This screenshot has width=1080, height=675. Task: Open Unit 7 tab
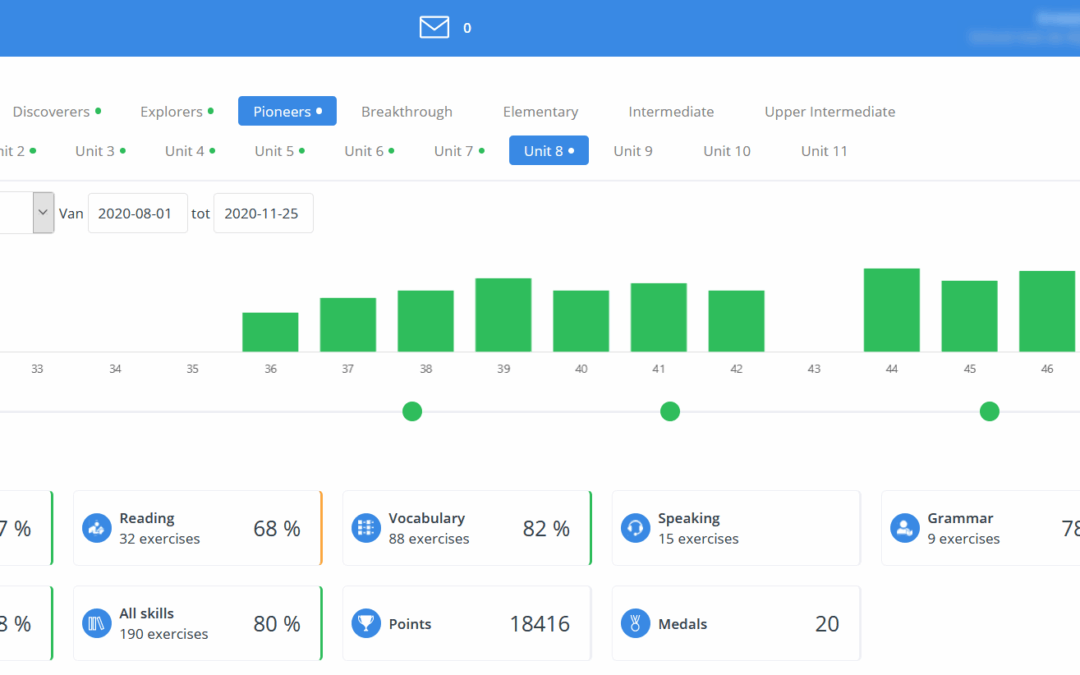459,151
